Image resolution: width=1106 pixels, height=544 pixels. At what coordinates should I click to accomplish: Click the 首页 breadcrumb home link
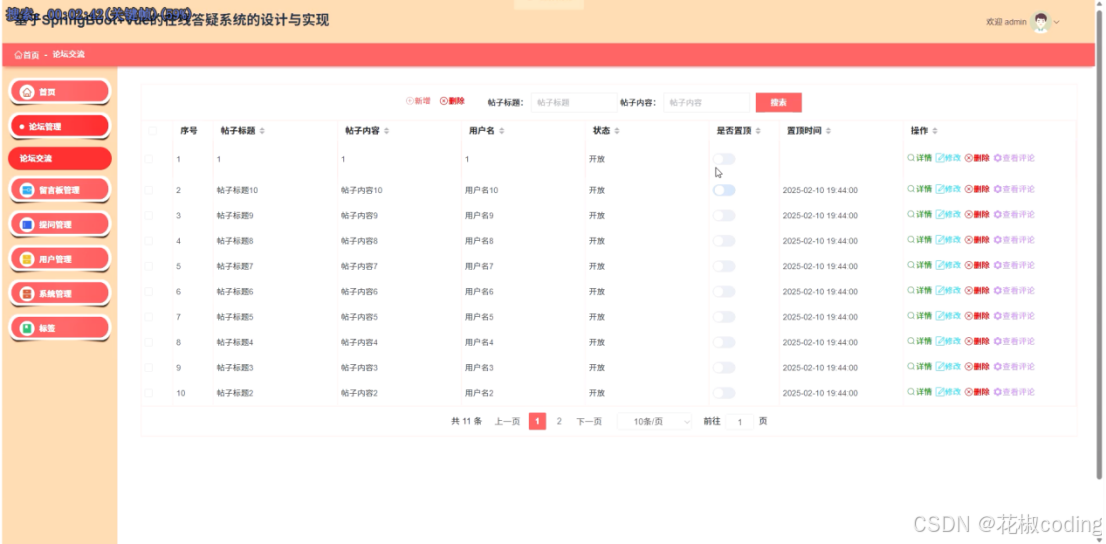tap(27, 54)
